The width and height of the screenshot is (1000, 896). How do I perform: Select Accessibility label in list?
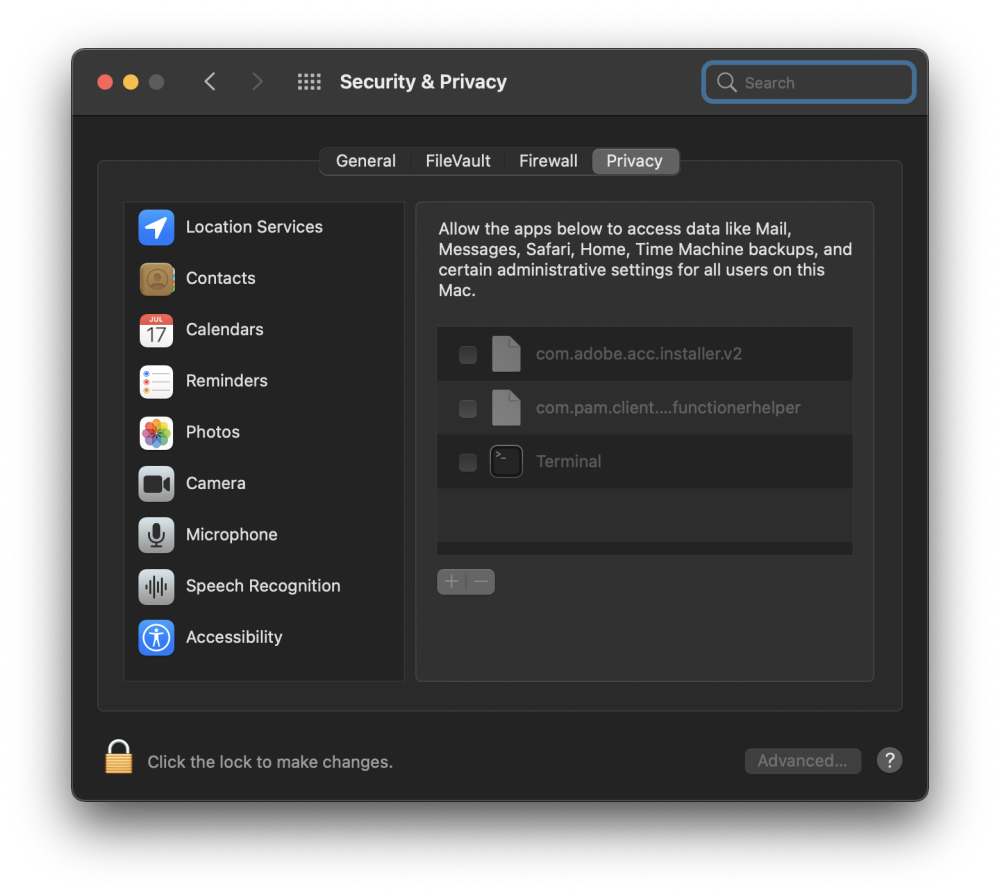coord(234,637)
